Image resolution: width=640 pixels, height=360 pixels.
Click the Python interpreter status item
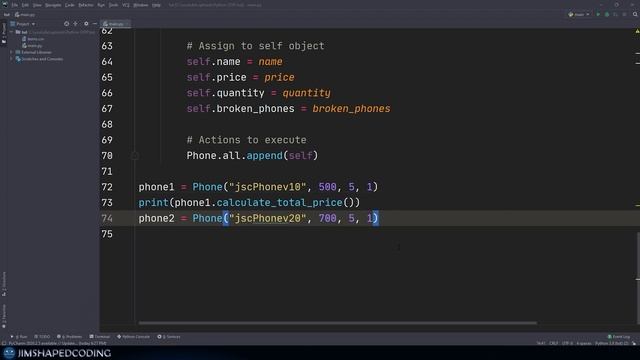click(611, 343)
